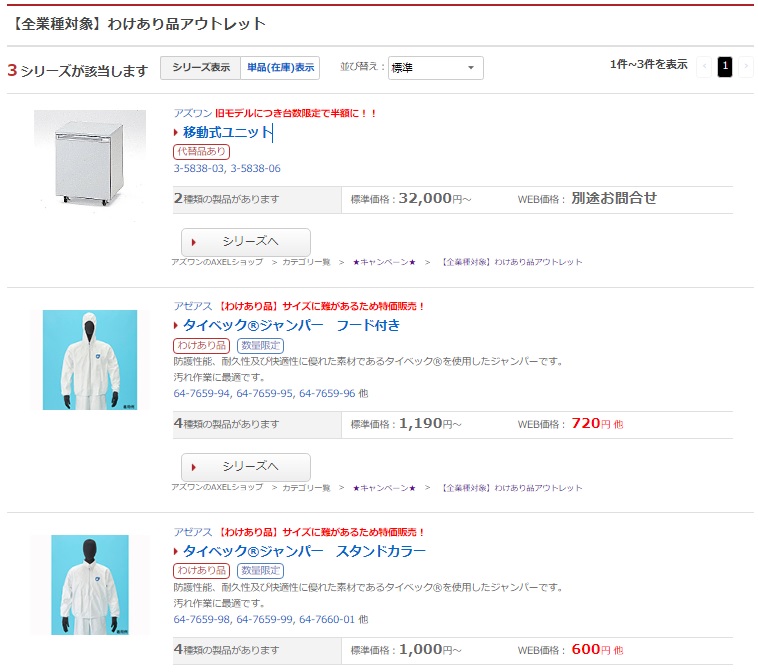Open タイベック®ジャンパー フード付き link

click(x=292, y=325)
